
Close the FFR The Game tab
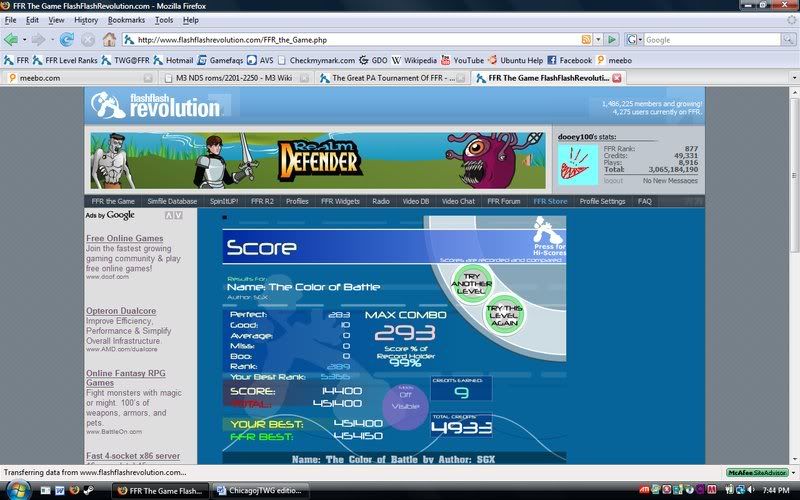[616, 77]
